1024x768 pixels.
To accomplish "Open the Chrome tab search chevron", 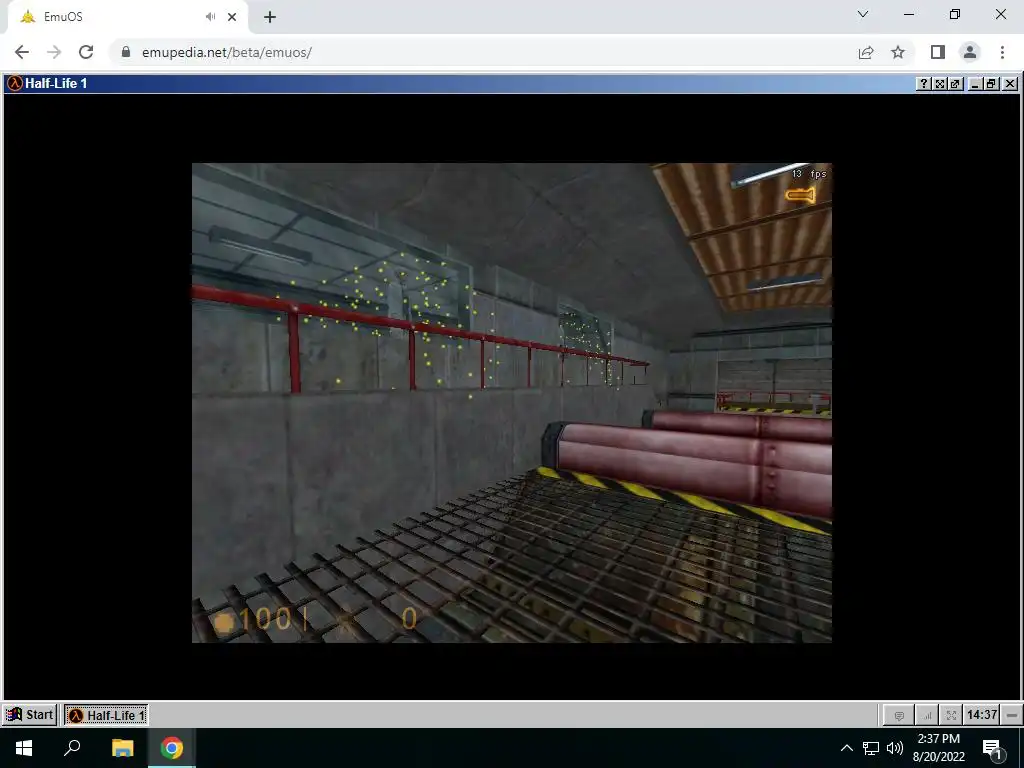I will click(x=863, y=14).
